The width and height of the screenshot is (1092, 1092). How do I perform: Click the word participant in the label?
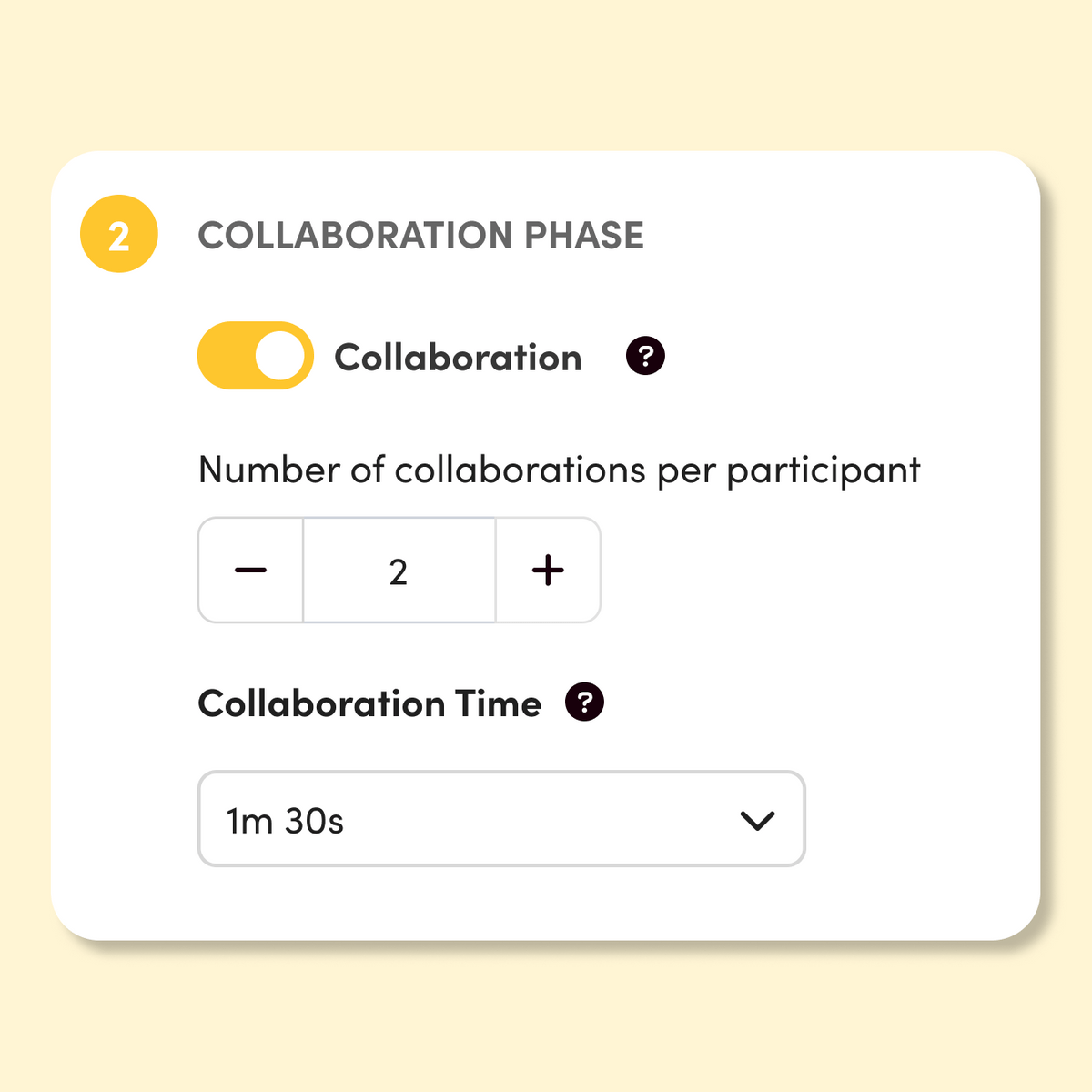coord(824,471)
